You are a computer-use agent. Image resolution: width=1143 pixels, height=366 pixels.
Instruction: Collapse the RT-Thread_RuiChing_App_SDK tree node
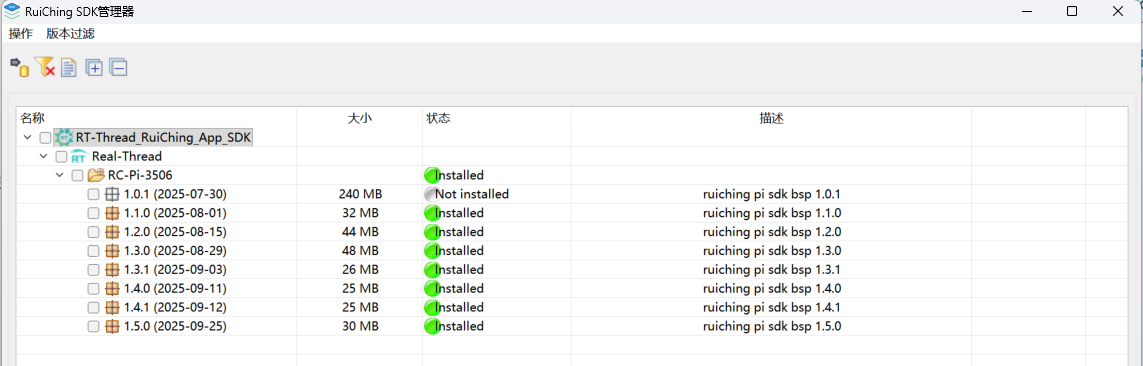pyautogui.click(x=27, y=137)
